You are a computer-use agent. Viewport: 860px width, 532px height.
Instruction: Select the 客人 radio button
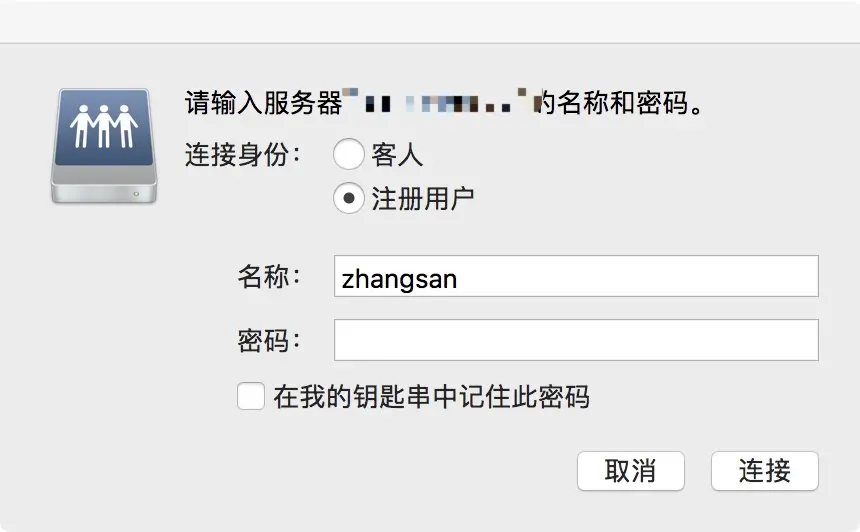[x=348, y=154]
